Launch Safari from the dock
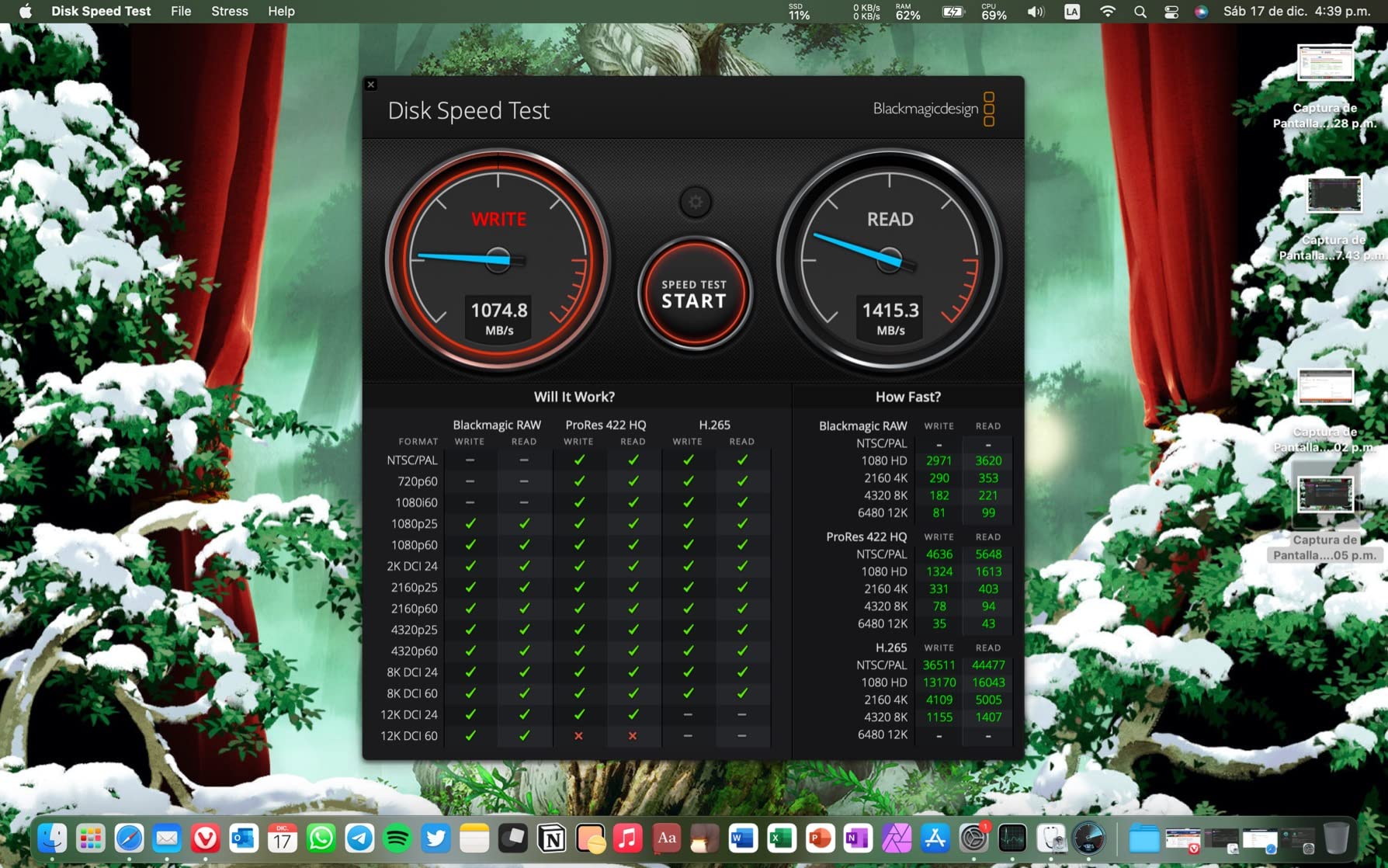Viewport: 1388px width, 868px height. [129, 838]
